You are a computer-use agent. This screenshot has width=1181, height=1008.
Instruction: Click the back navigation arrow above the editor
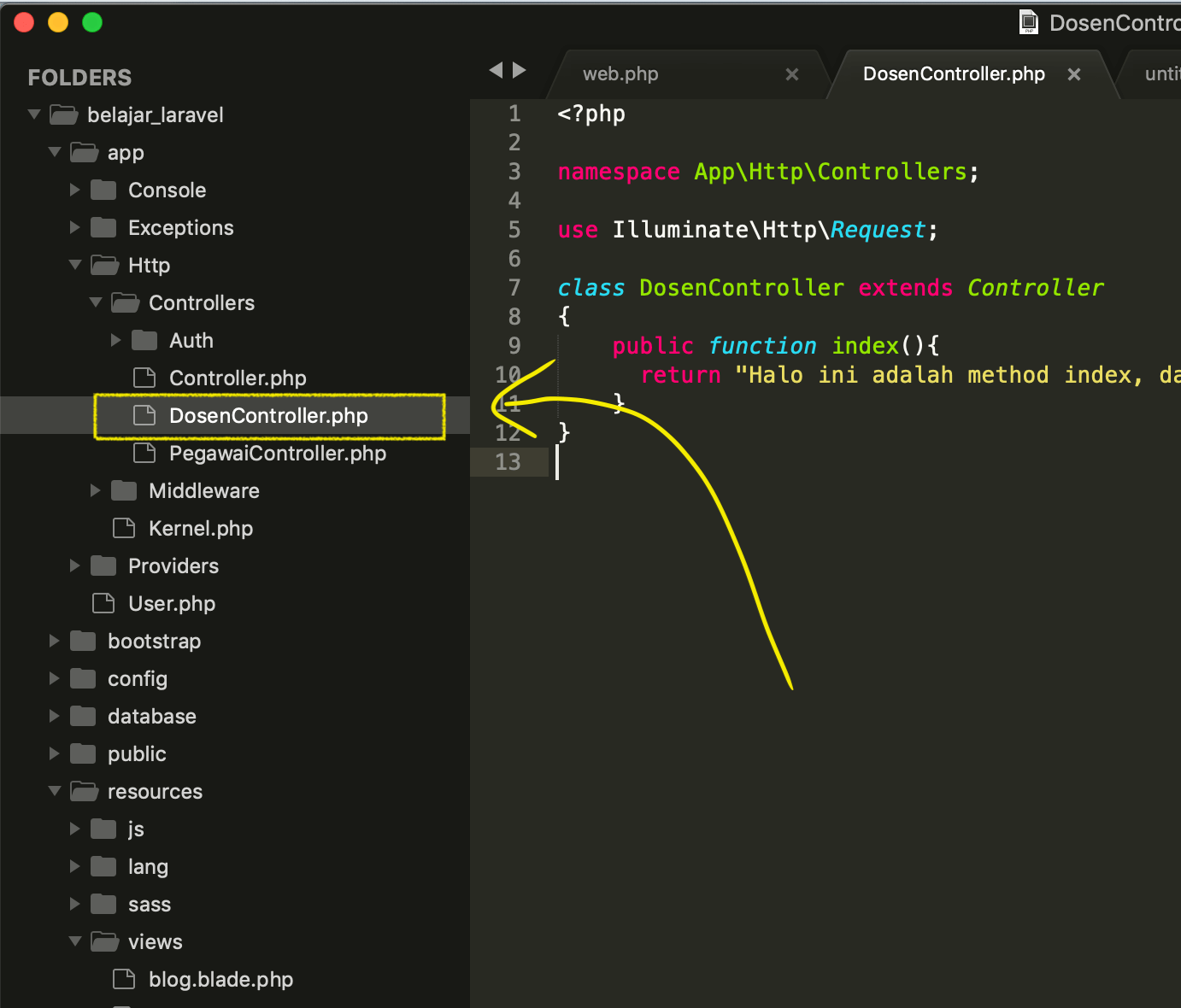tap(498, 70)
